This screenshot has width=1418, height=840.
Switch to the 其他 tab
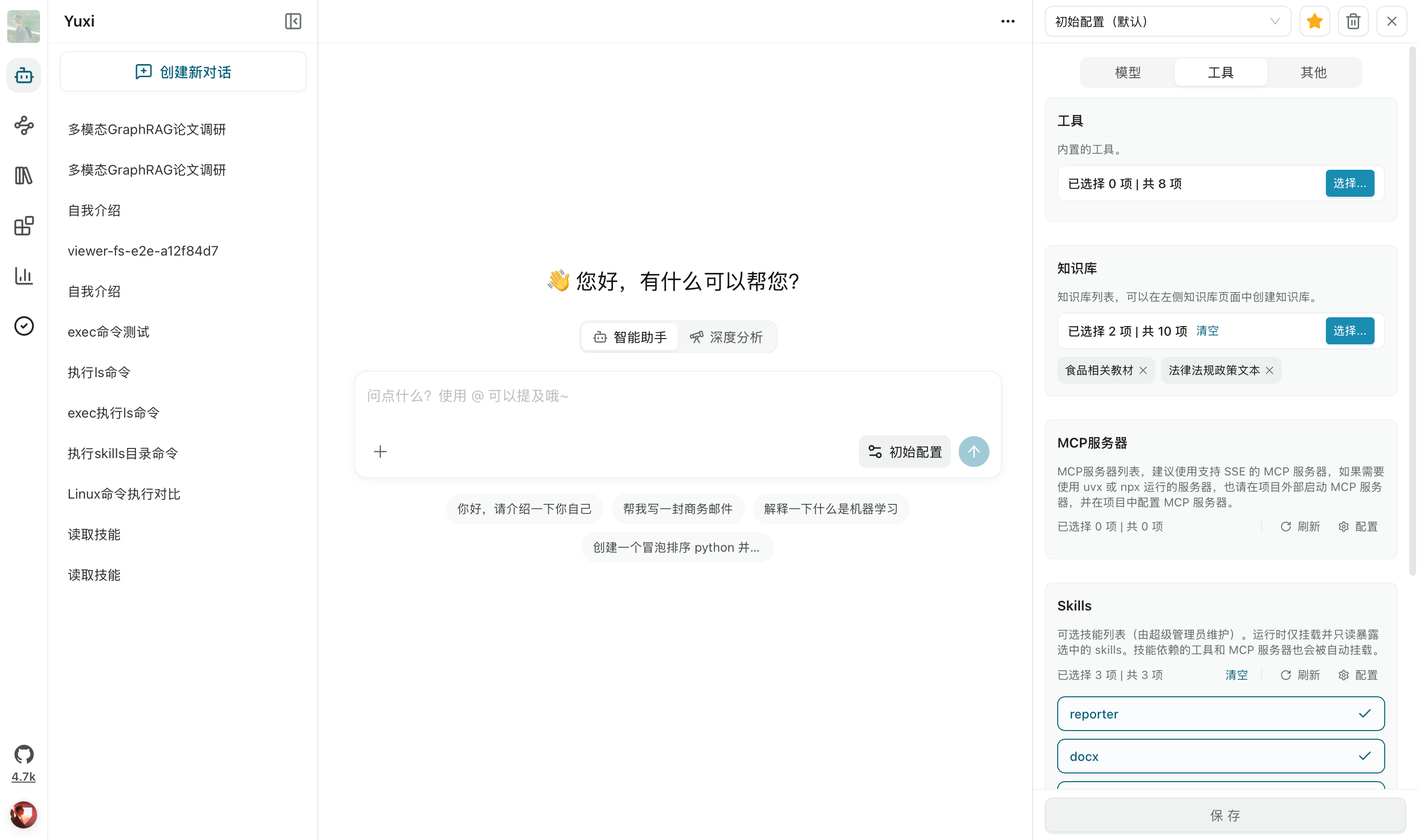1313,72
